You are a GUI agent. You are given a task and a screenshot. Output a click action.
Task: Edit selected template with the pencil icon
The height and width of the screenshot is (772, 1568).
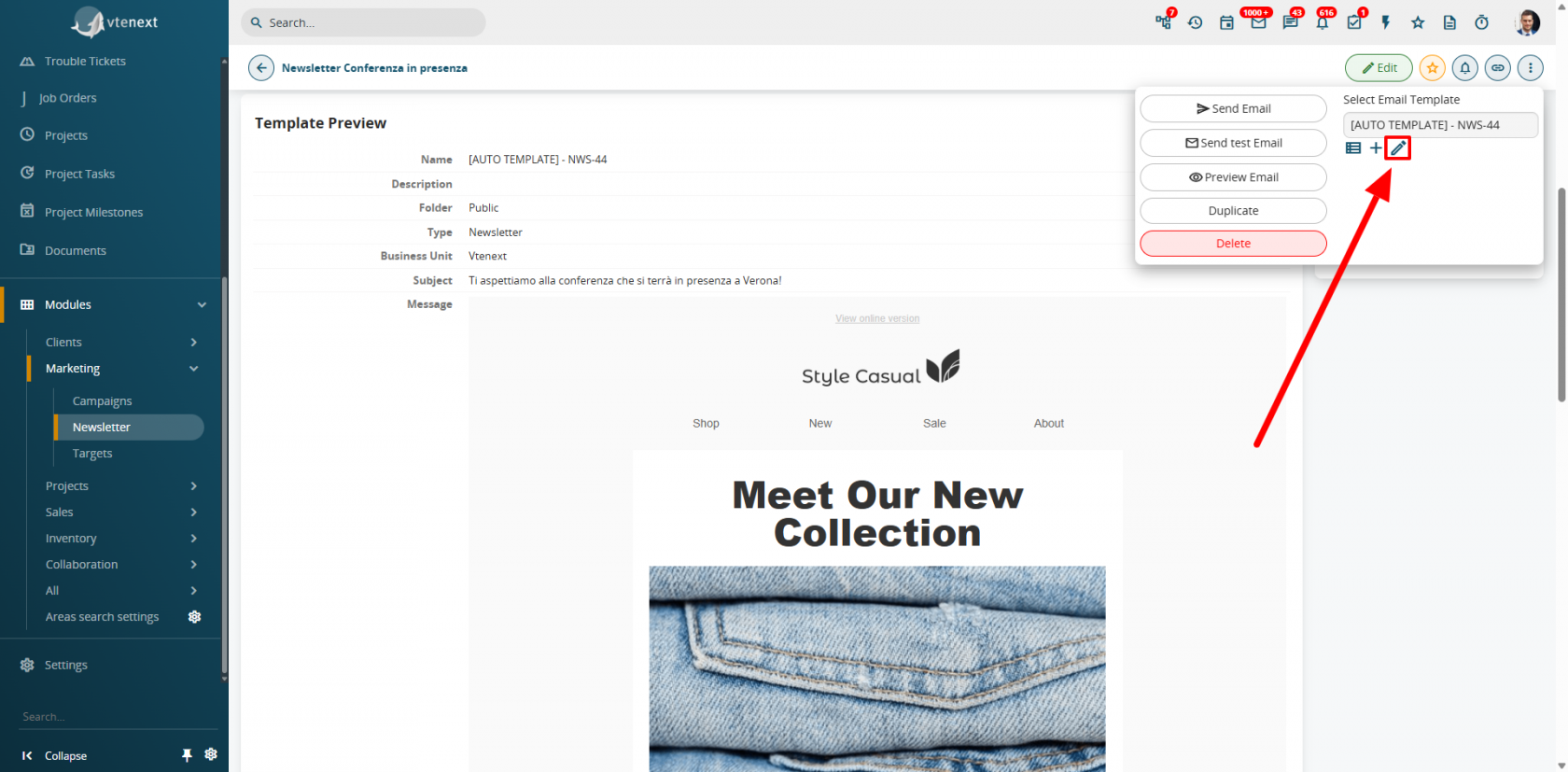1398,148
